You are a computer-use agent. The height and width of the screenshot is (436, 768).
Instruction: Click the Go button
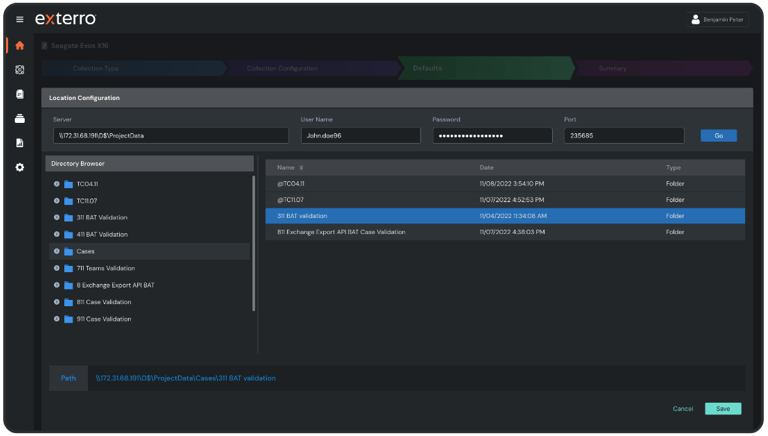719,136
